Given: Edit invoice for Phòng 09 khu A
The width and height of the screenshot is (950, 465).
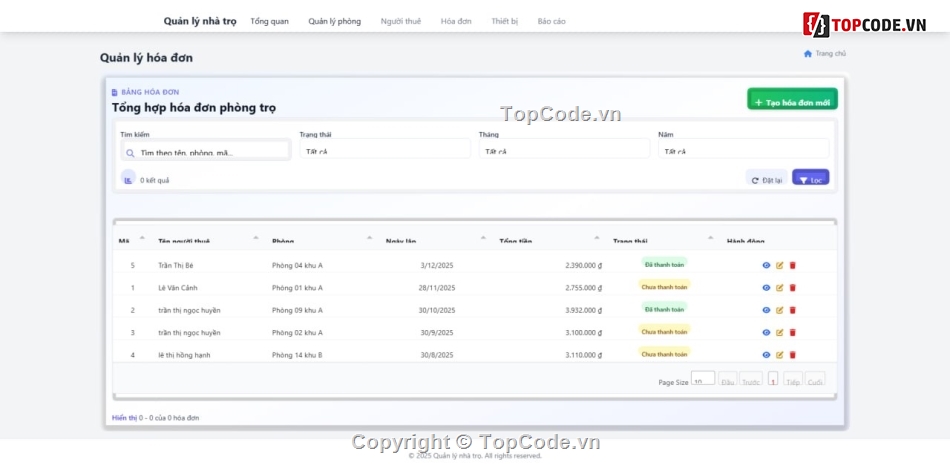Looking at the screenshot, I should (780, 310).
